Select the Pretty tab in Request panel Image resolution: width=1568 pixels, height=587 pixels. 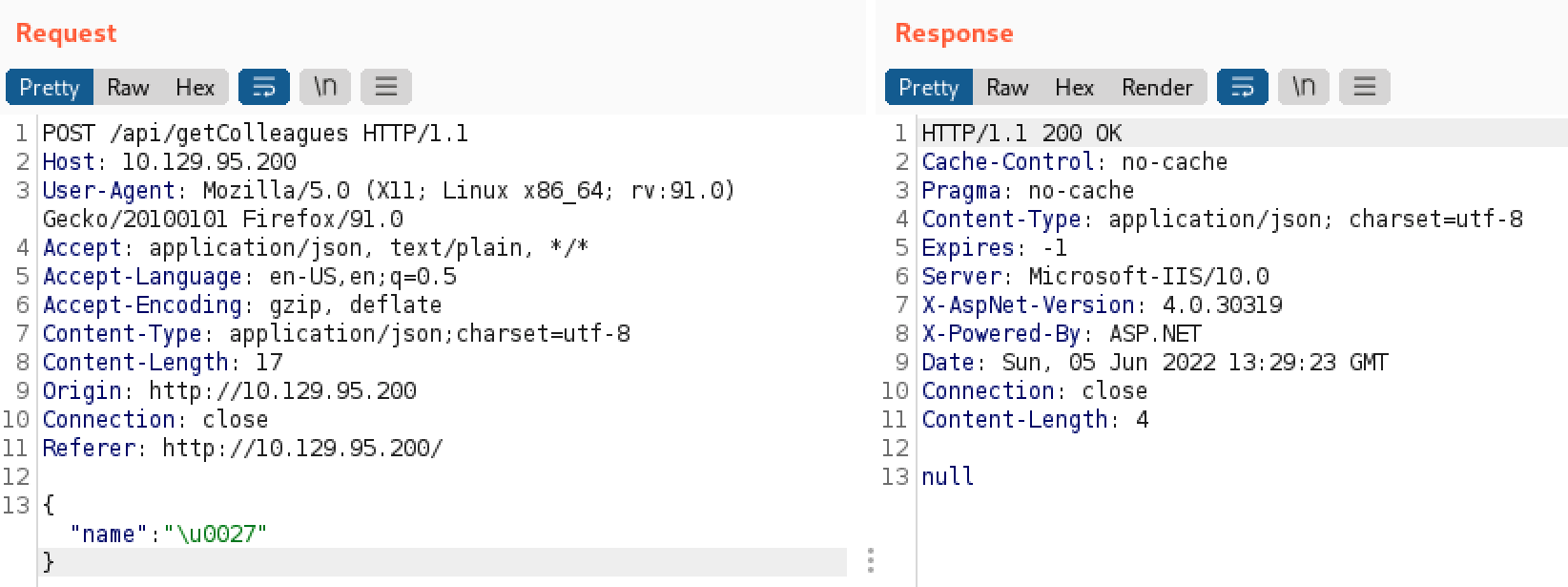(50, 87)
